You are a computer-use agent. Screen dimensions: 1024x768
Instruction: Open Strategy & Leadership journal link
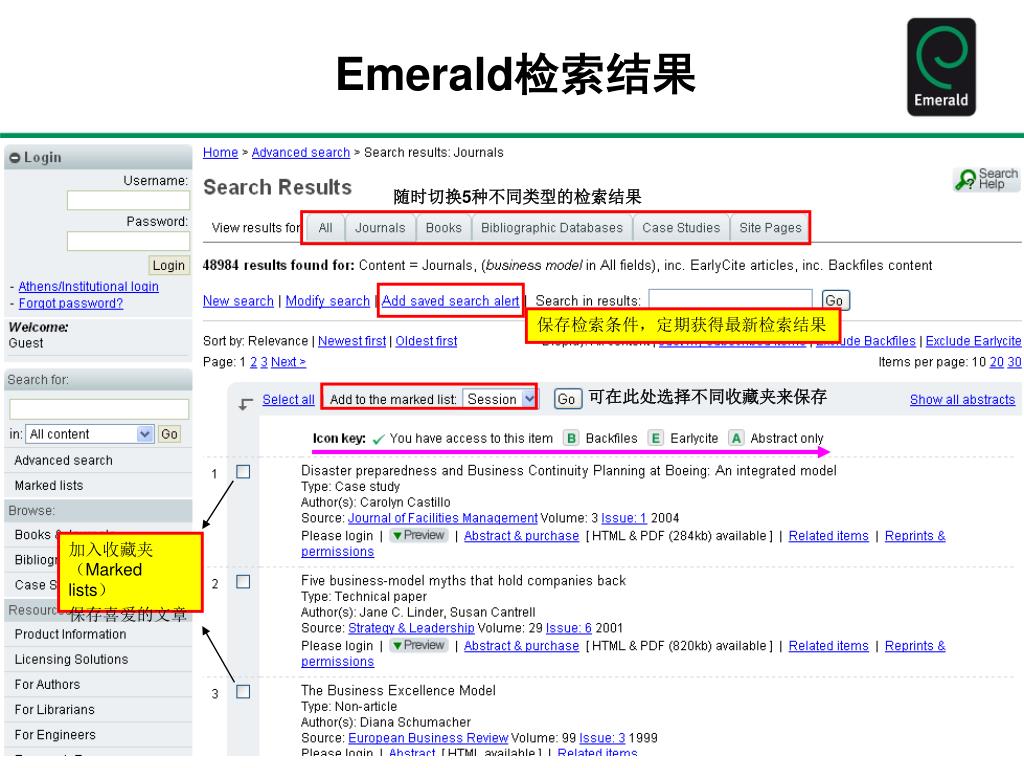pyautogui.click(x=411, y=628)
